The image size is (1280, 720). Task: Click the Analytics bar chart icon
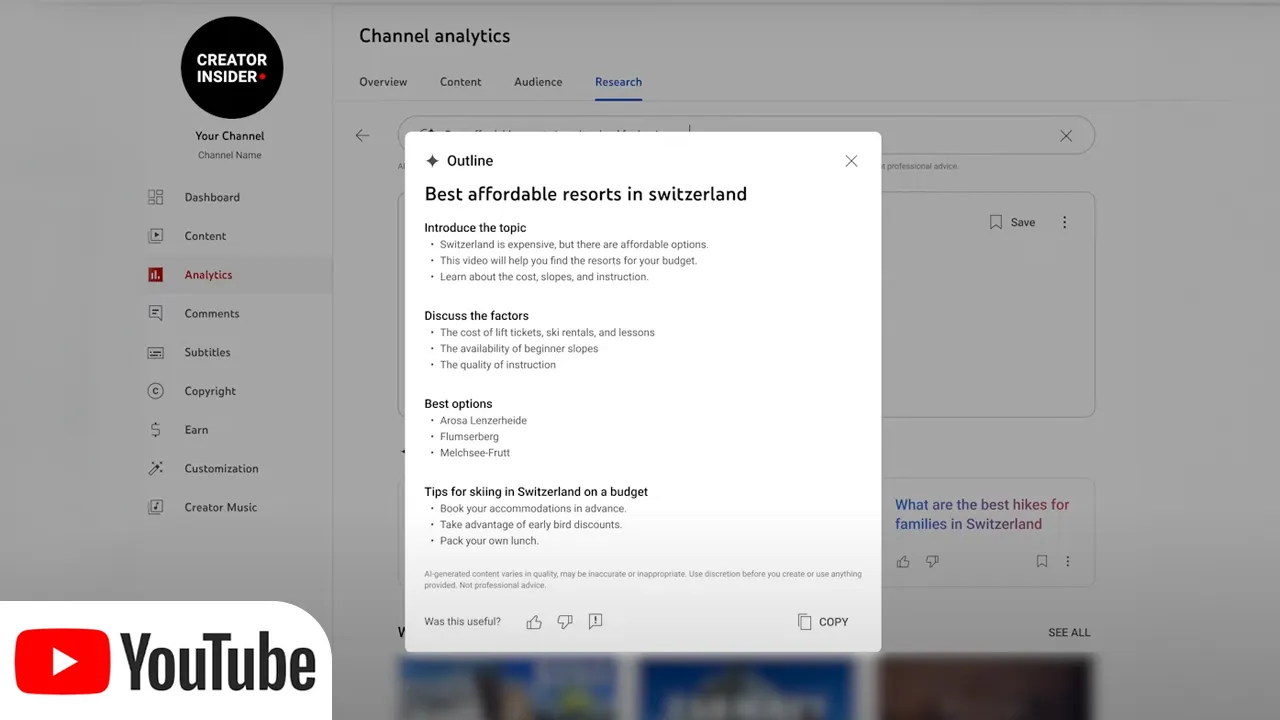pyautogui.click(x=156, y=275)
